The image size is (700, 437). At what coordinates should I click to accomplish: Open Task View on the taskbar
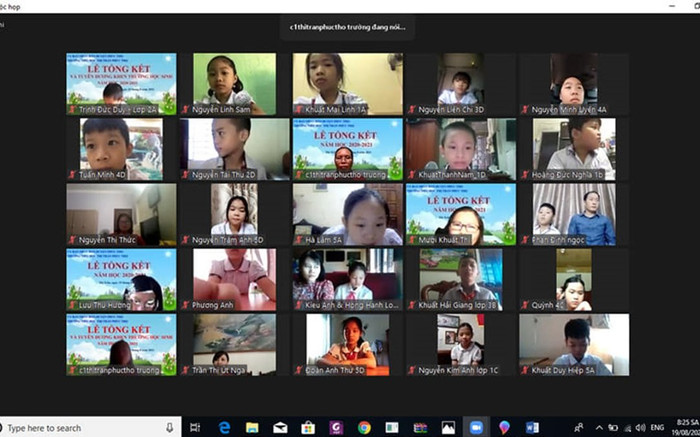tap(195, 427)
